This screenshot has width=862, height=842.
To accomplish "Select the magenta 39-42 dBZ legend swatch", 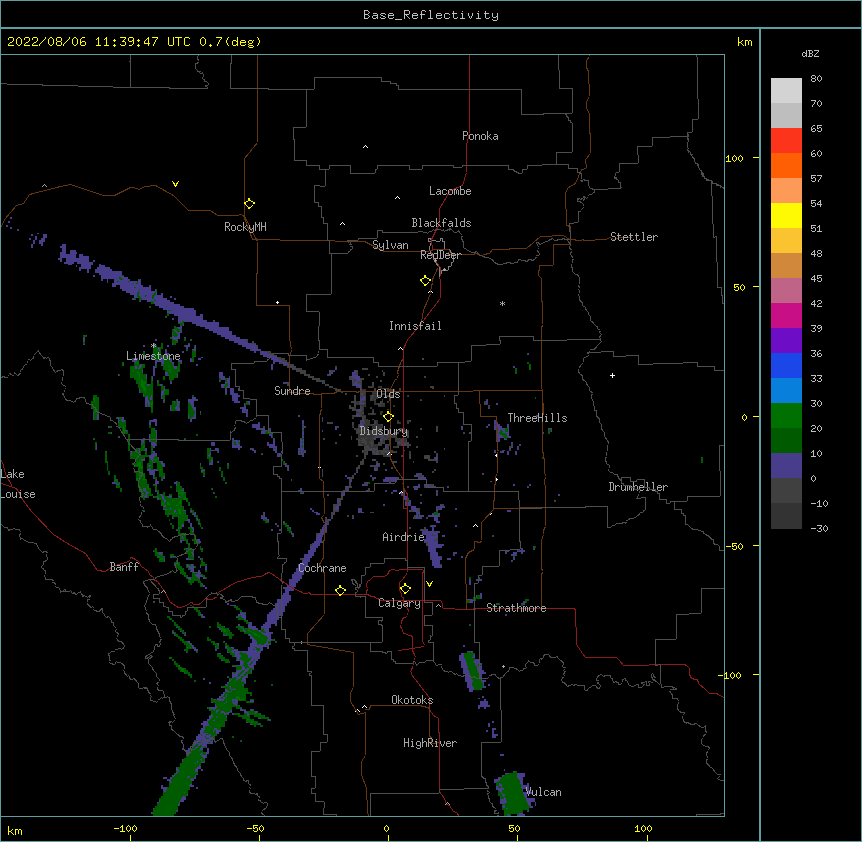I will (x=786, y=315).
